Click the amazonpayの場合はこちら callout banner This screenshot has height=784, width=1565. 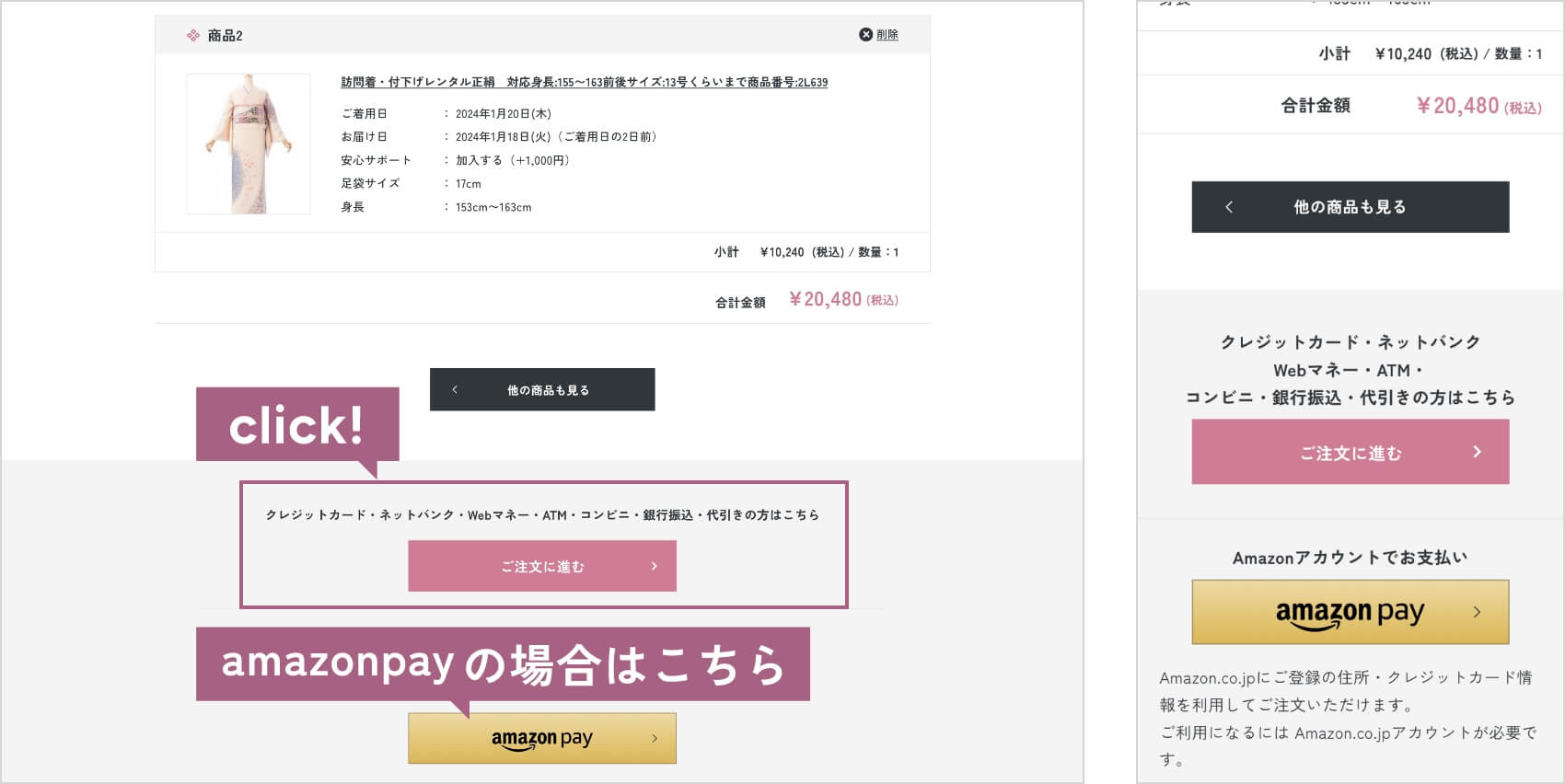[503, 663]
